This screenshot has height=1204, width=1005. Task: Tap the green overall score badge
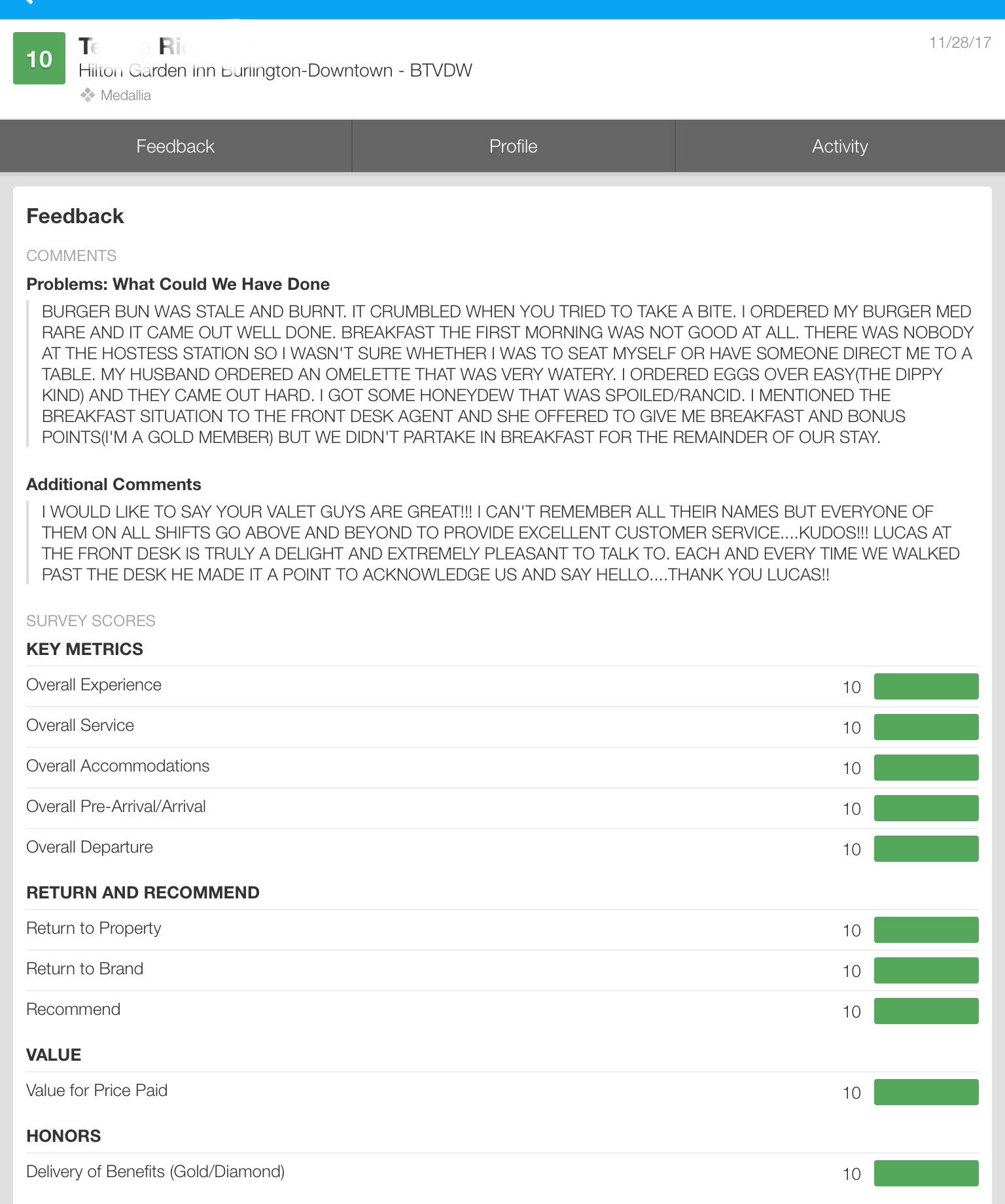tap(39, 59)
